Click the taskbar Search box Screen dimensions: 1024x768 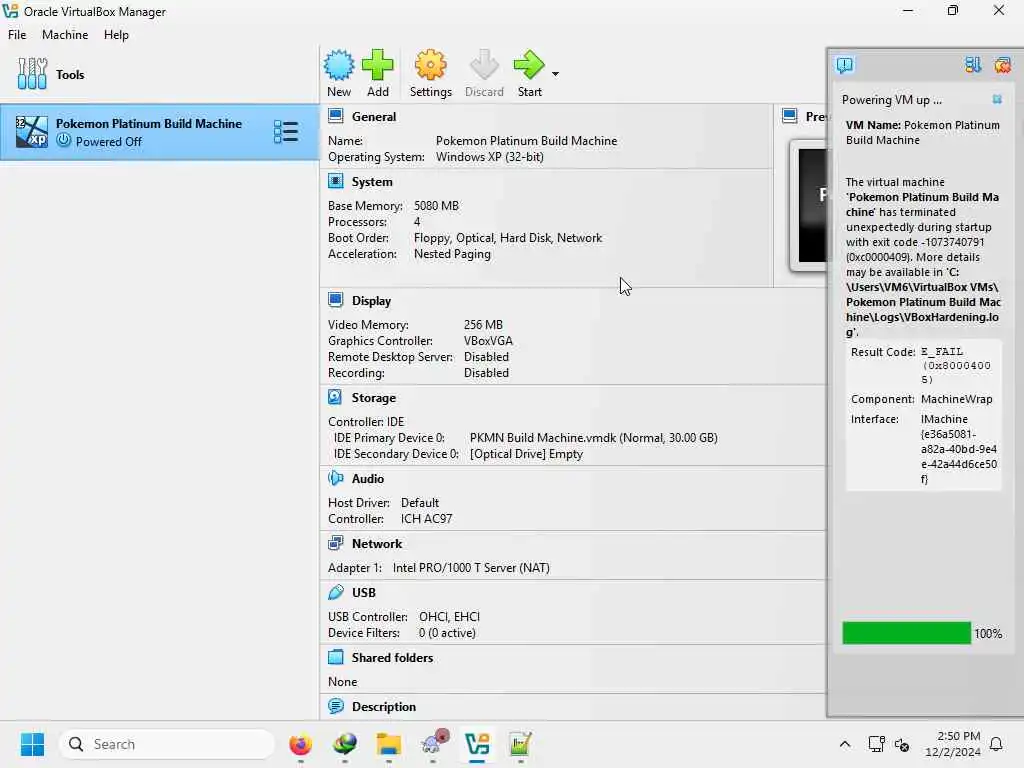coord(167,744)
